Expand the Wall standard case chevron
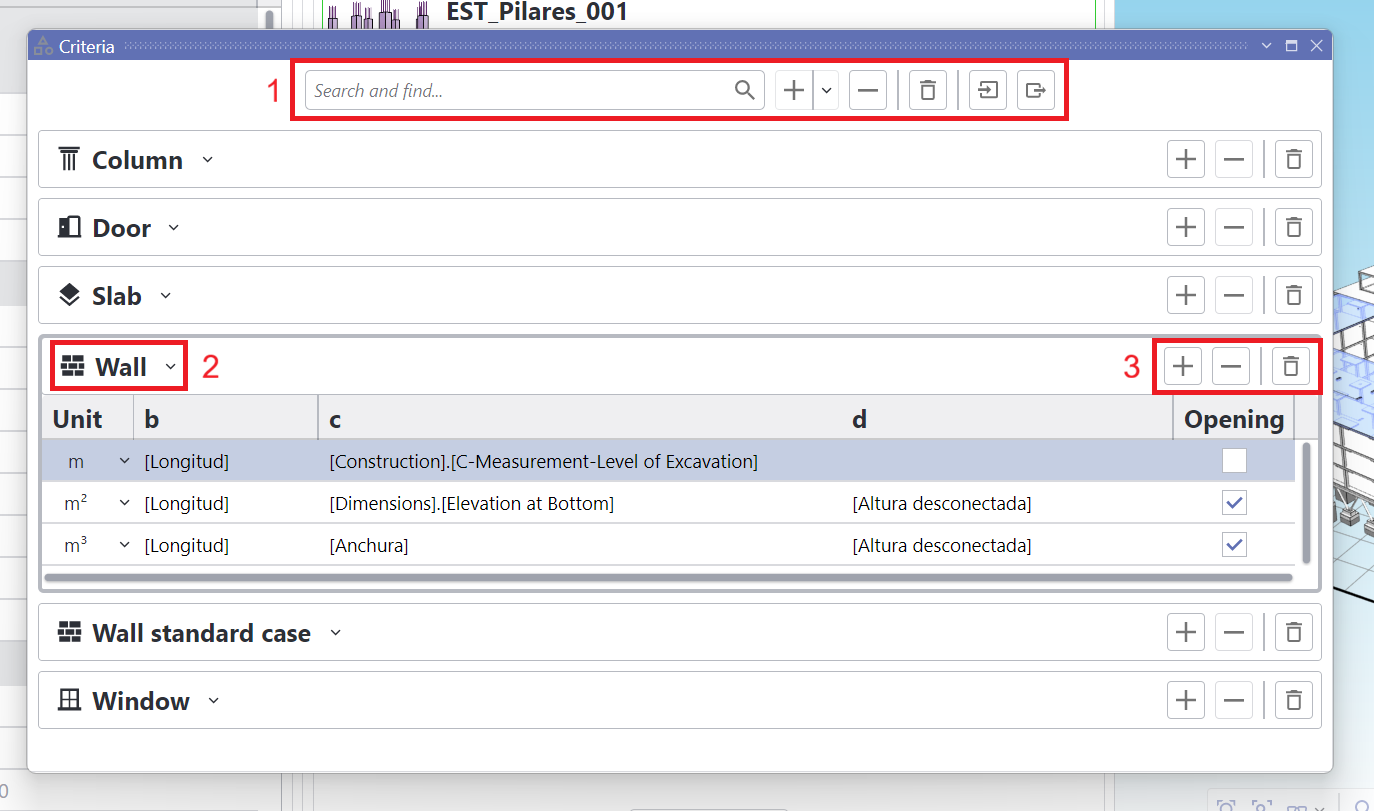Viewport: 1374px width, 811px height. click(x=335, y=633)
